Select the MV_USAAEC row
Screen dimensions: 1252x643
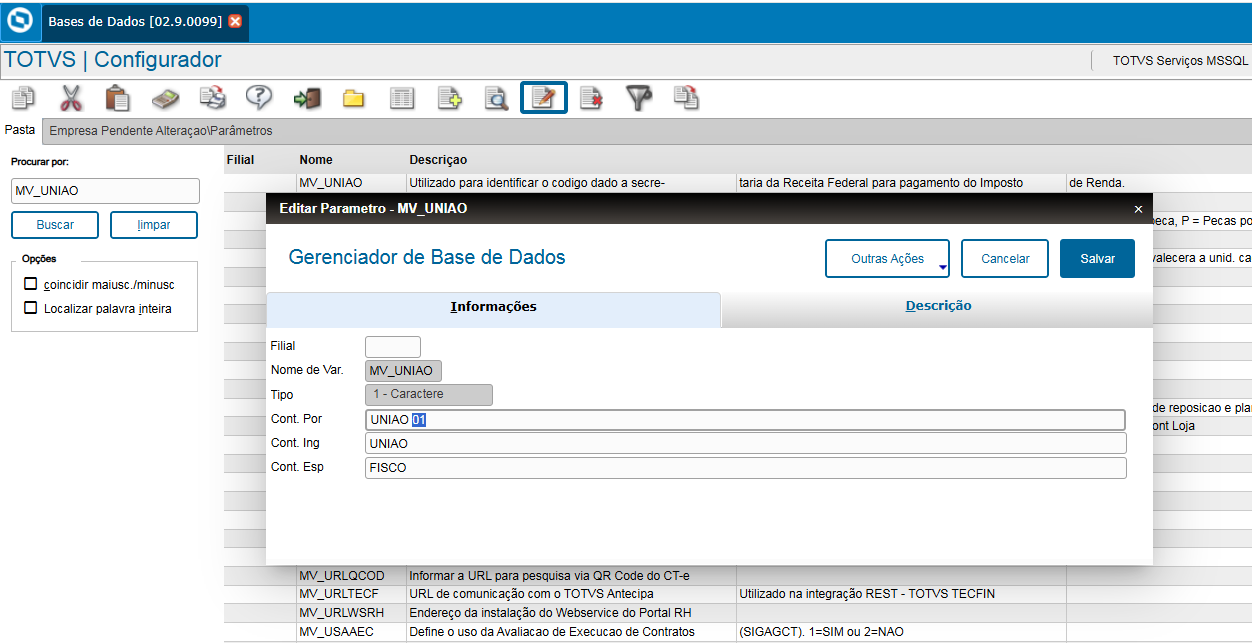tap(738, 632)
